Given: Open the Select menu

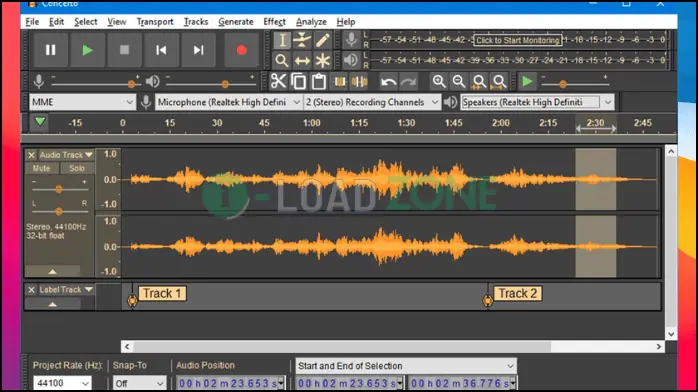Looking at the screenshot, I should click(85, 22).
